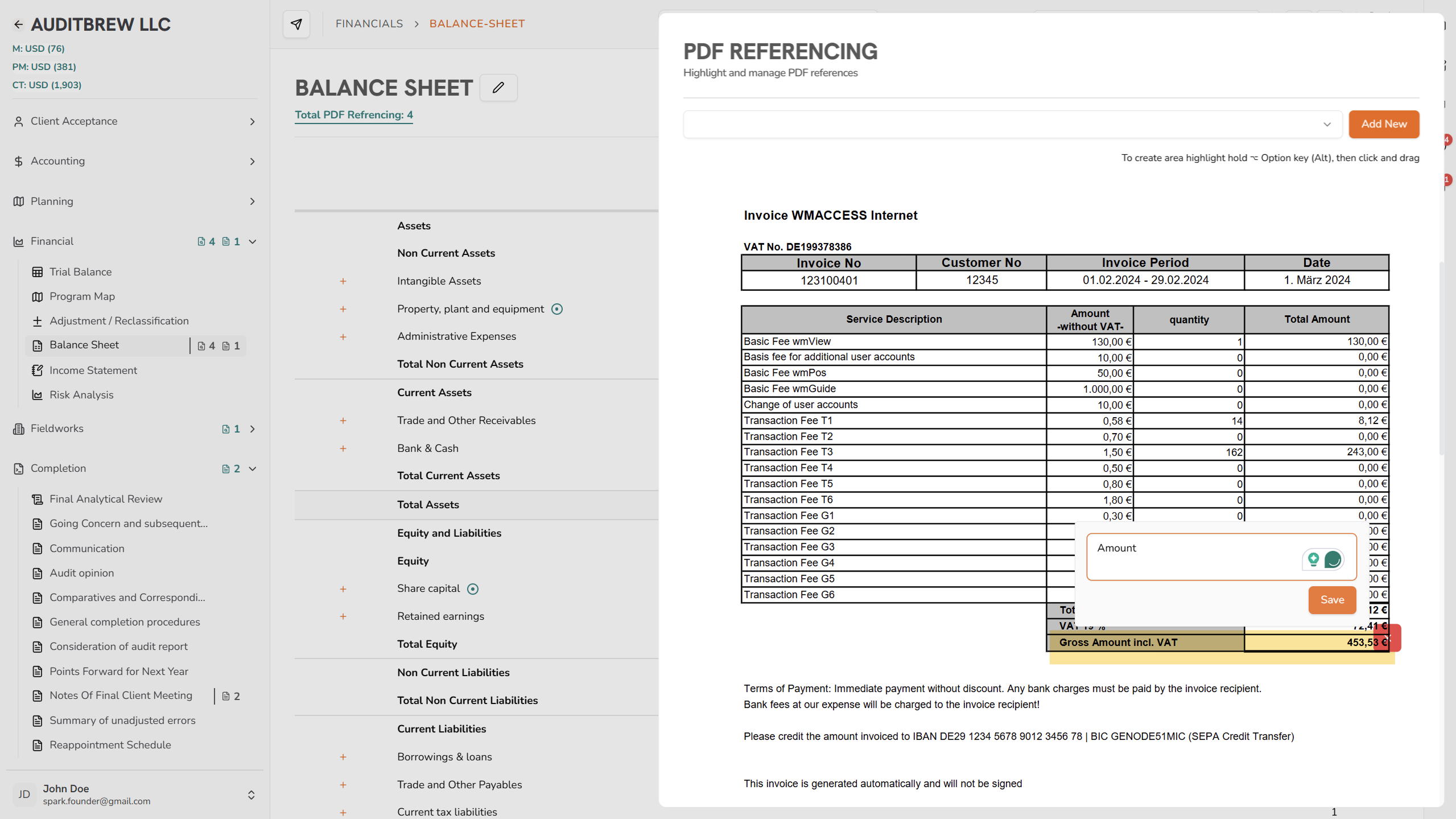This screenshot has height=819, width=1456.
Task: Open the PDF reference dropdown above Add New
Action: [x=1326, y=124]
